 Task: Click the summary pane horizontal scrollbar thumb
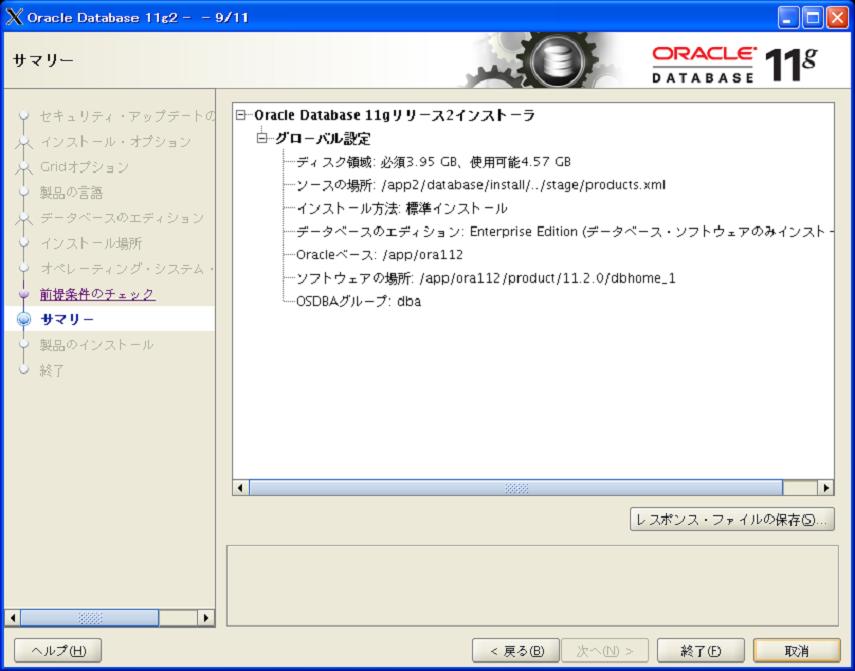[516, 488]
